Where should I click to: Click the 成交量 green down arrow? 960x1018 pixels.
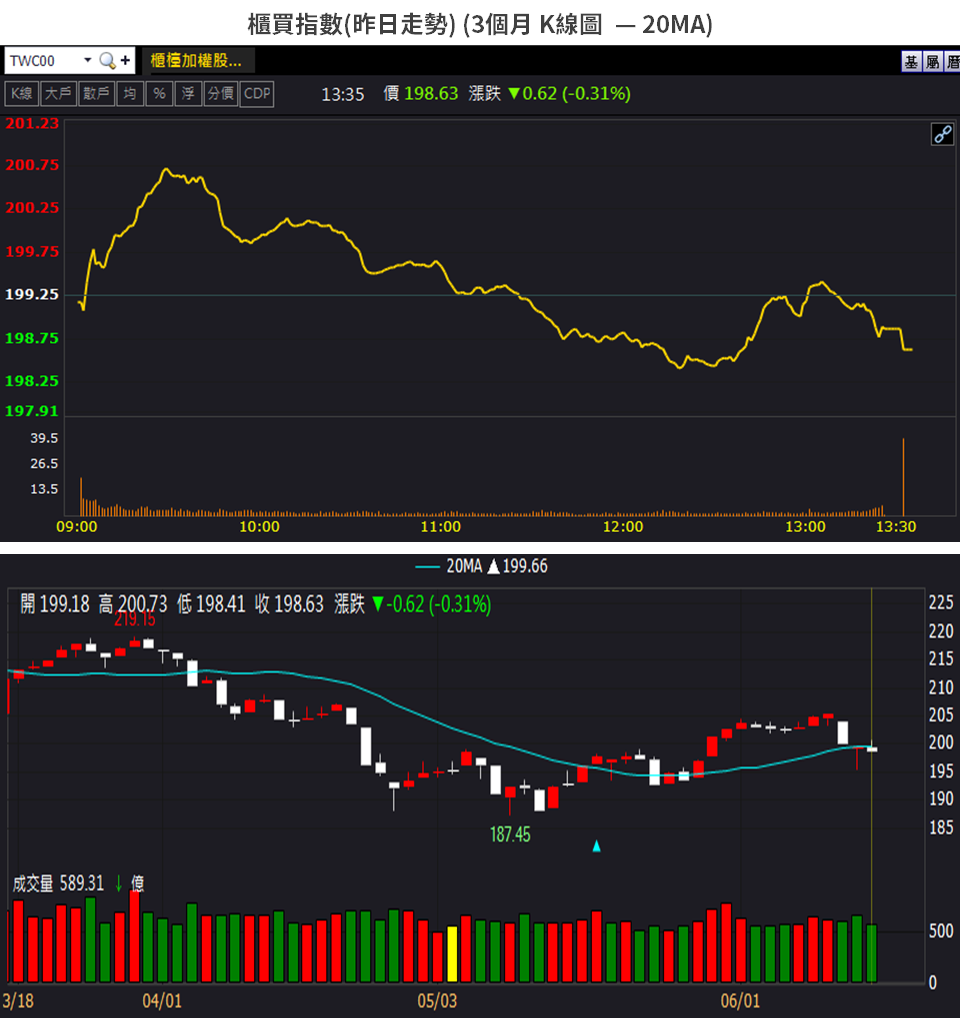(x=118, y=883)
